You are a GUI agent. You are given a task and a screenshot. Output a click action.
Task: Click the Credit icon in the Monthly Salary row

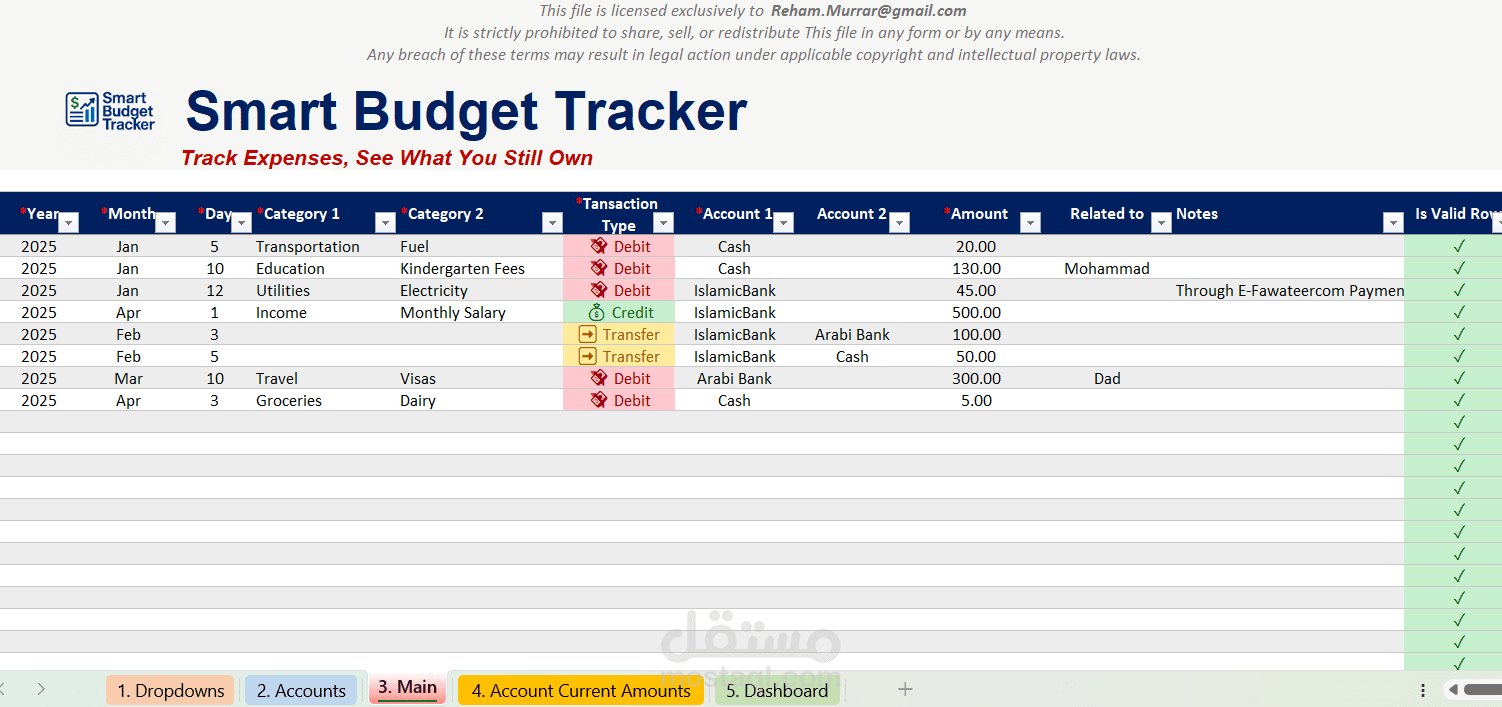pos(597,312)
